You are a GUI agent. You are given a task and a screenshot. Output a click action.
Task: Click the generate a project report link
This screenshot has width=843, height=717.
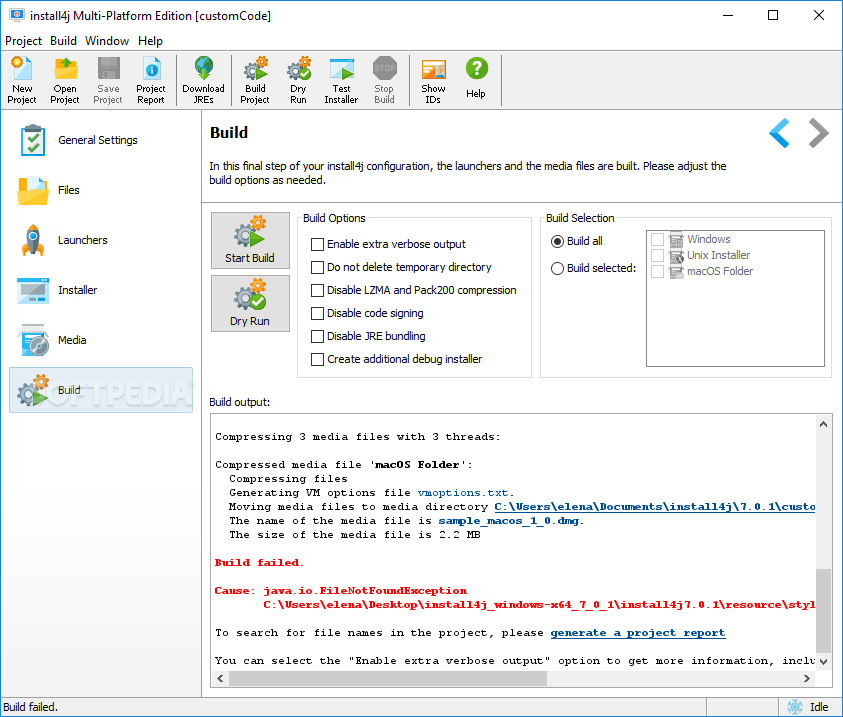pos(638,633)
